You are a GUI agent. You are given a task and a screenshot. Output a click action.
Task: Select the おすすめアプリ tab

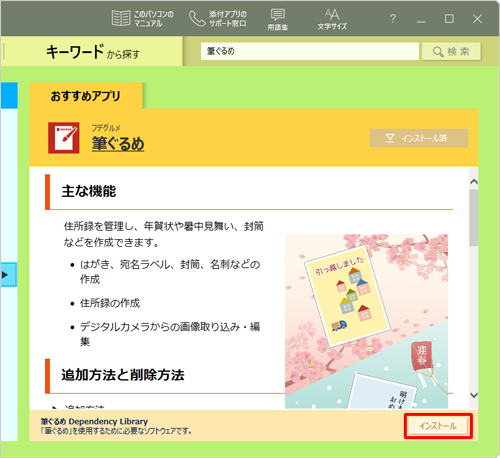[x=86, y=96]
